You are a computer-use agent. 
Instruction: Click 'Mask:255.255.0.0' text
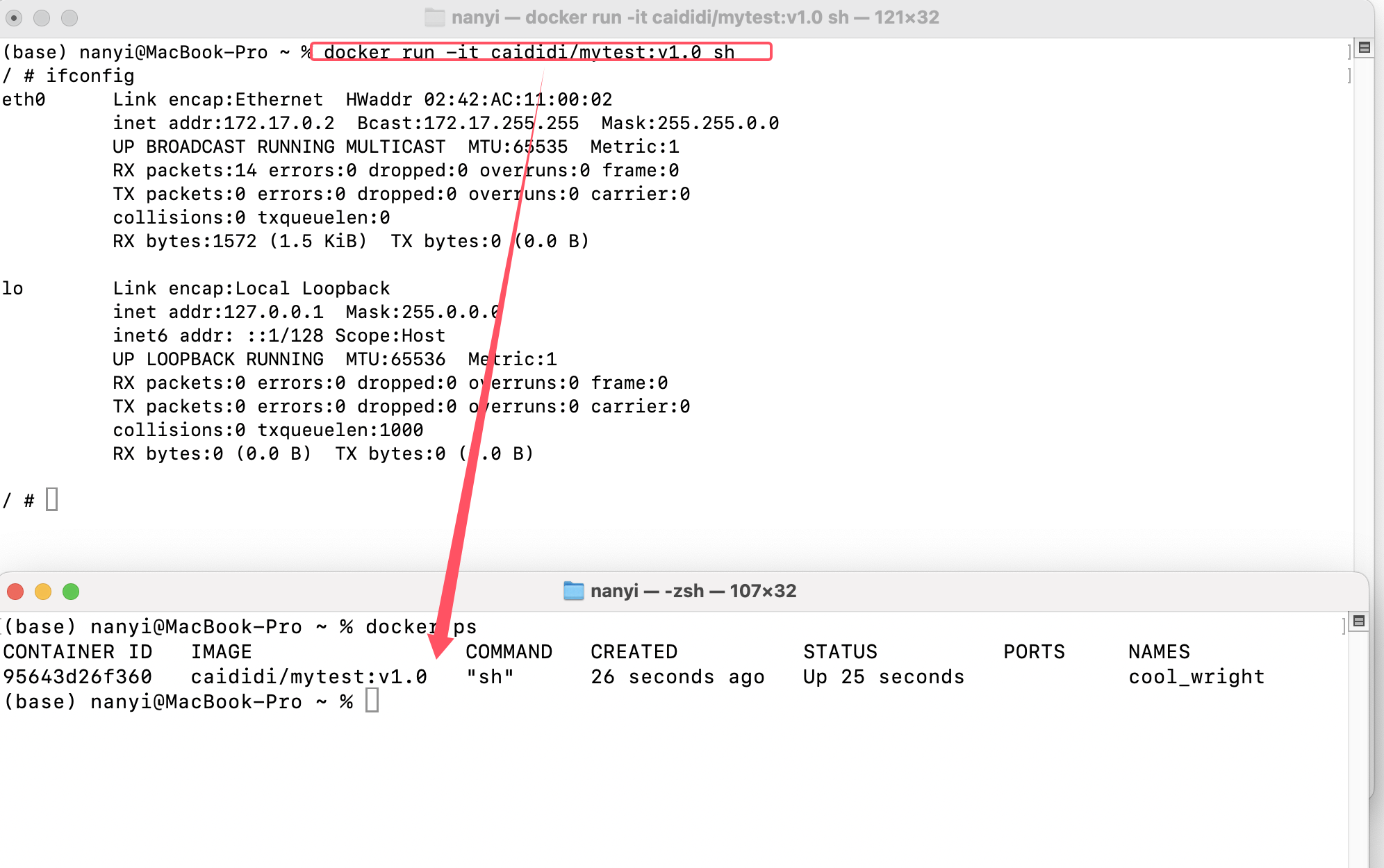(691, 123)
